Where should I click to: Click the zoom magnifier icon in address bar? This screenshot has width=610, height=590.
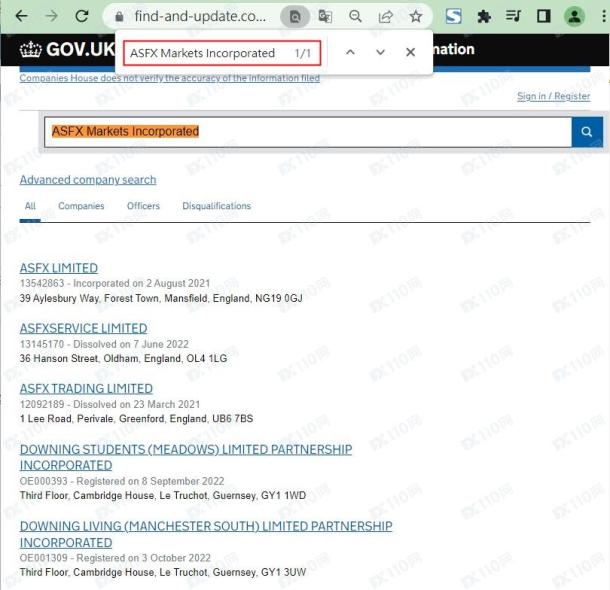pos(355,16)
